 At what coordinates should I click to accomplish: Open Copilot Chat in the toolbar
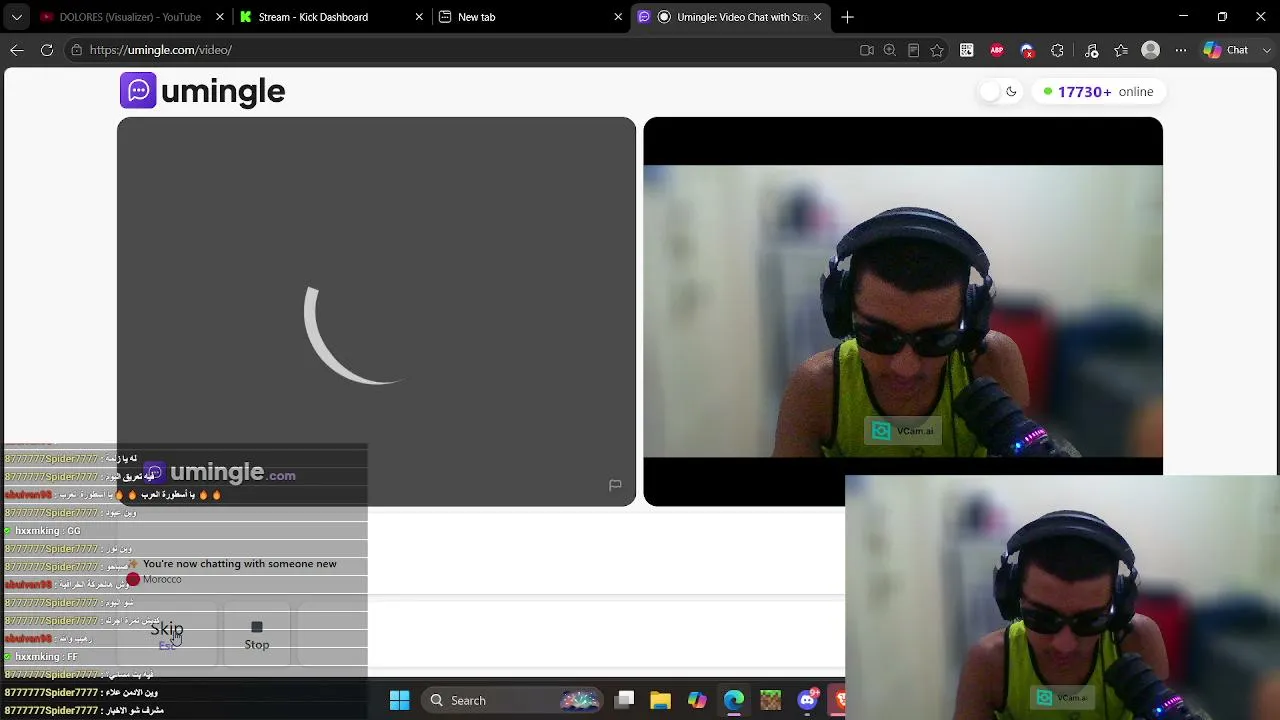(x=1226, y=50)
